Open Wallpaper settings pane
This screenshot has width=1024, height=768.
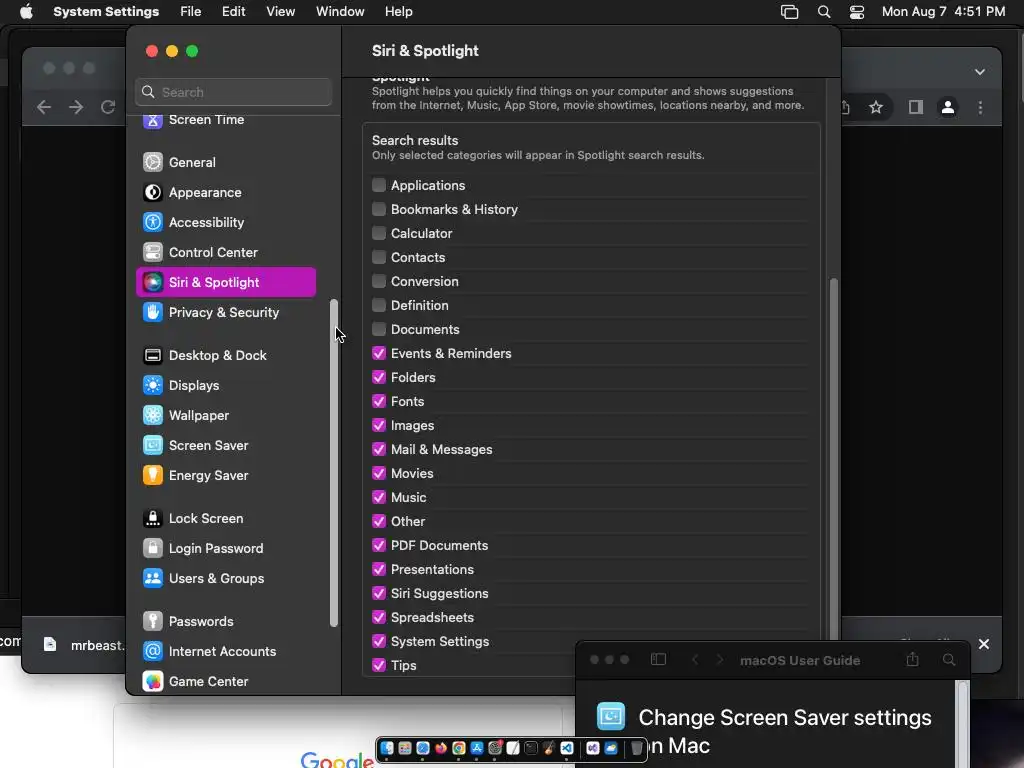pos(225,415)
